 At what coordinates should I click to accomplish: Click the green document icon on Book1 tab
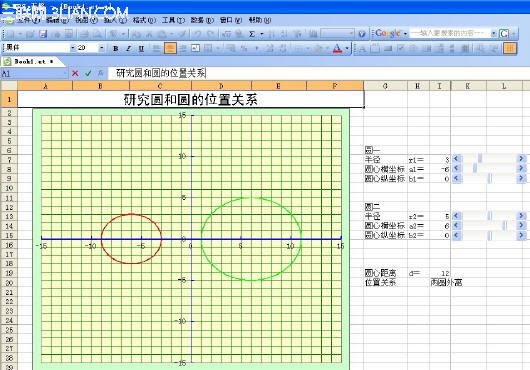[7, 61]
